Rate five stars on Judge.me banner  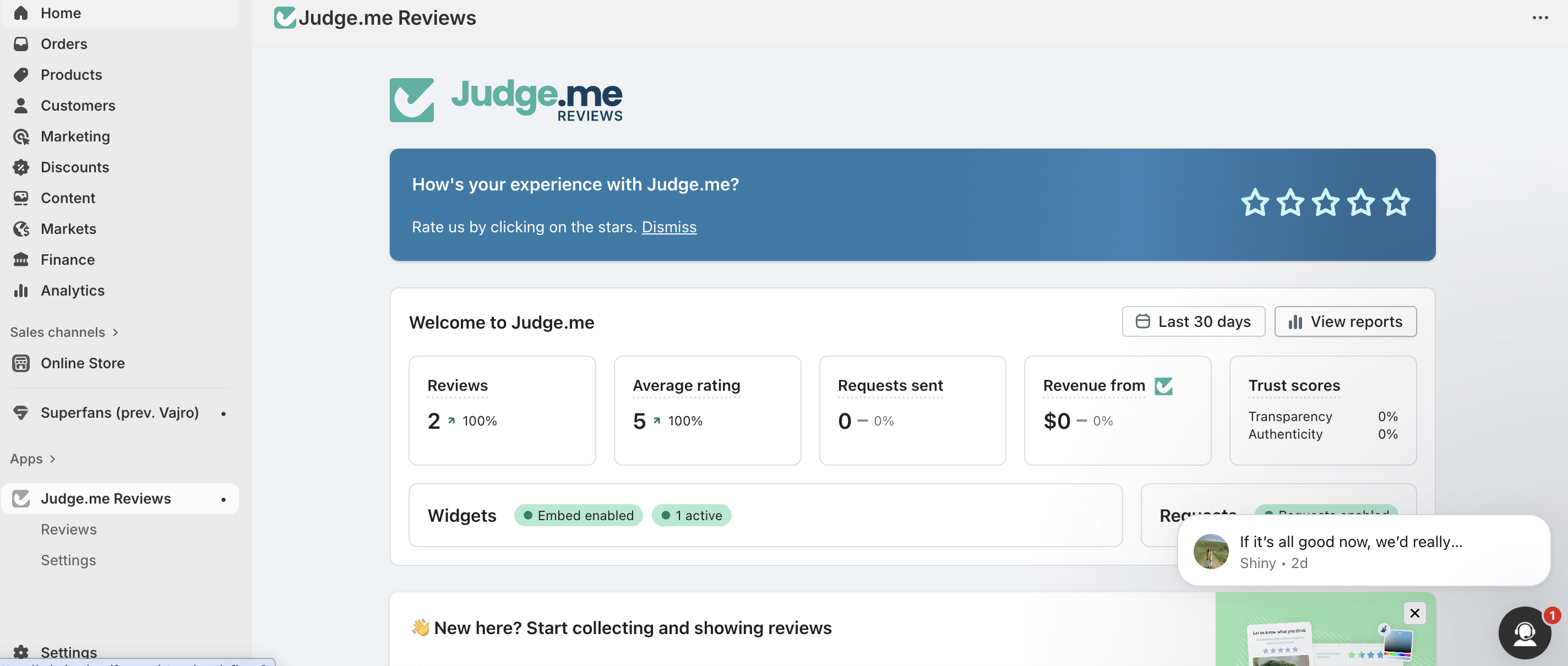pyautogui.click(x=1396, y=203)
